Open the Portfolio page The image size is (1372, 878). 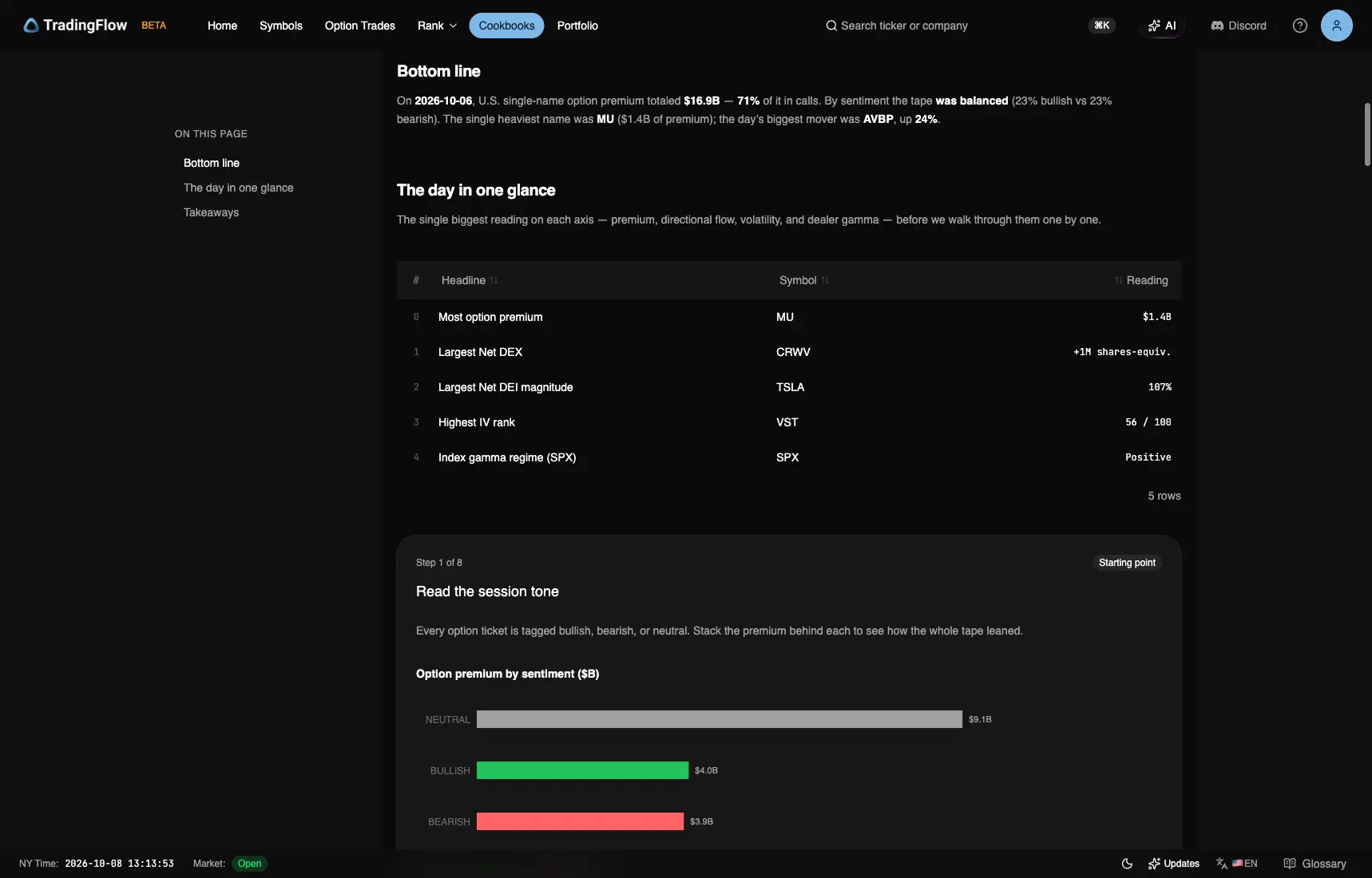click(577, 26)
